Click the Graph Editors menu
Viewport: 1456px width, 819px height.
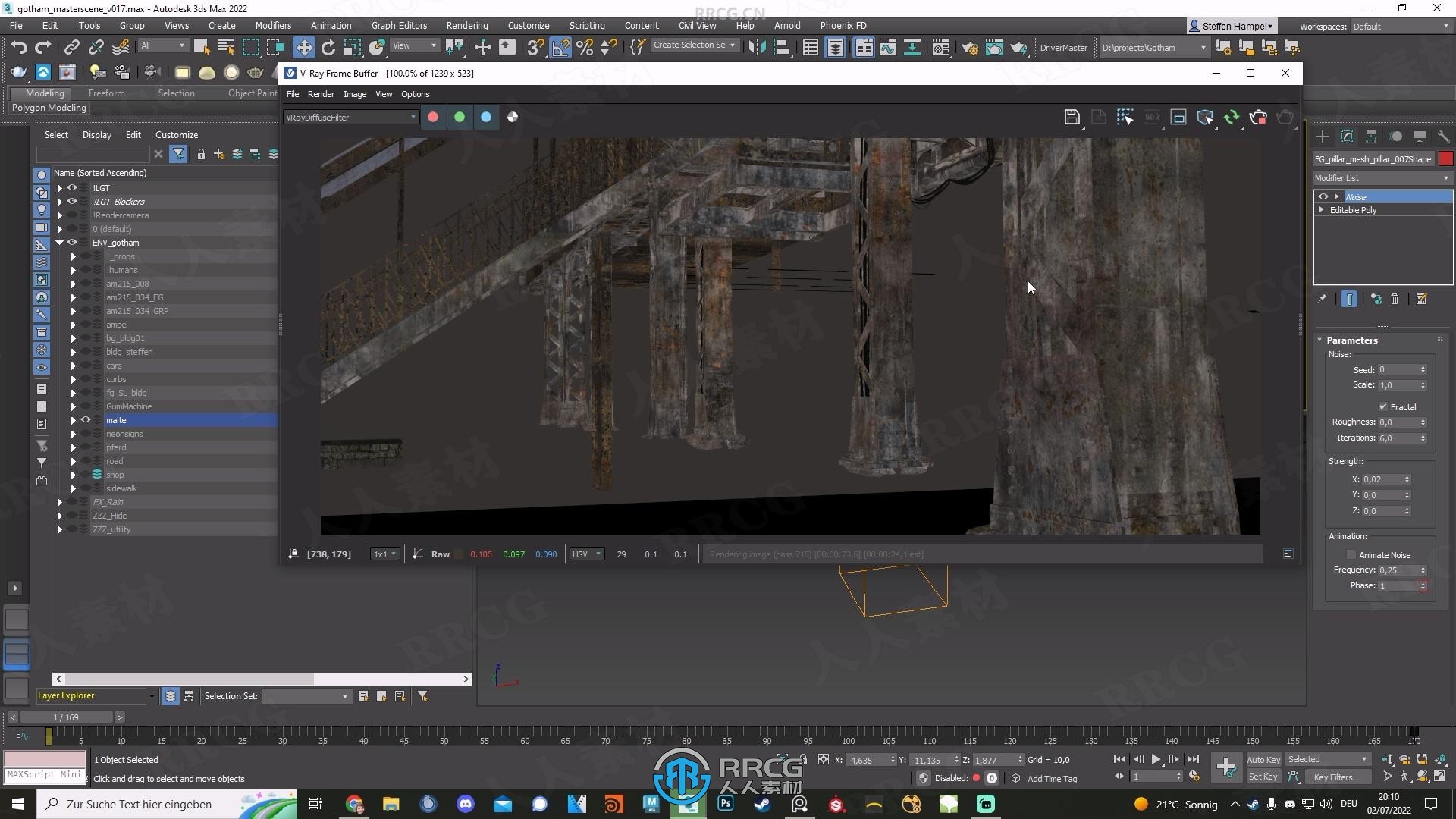(398, 25)
